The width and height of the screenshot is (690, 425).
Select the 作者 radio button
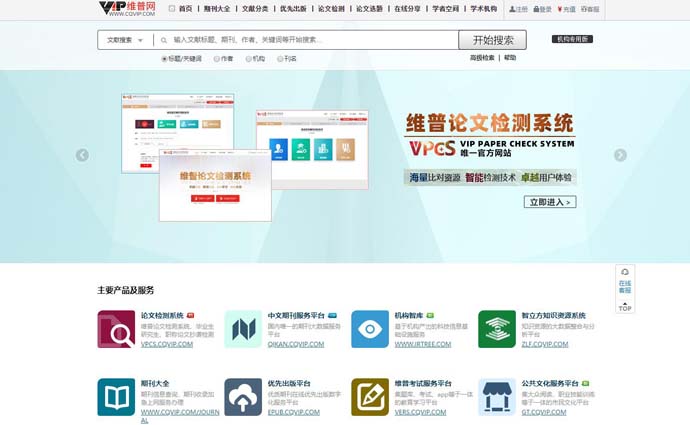coord(217,59)
